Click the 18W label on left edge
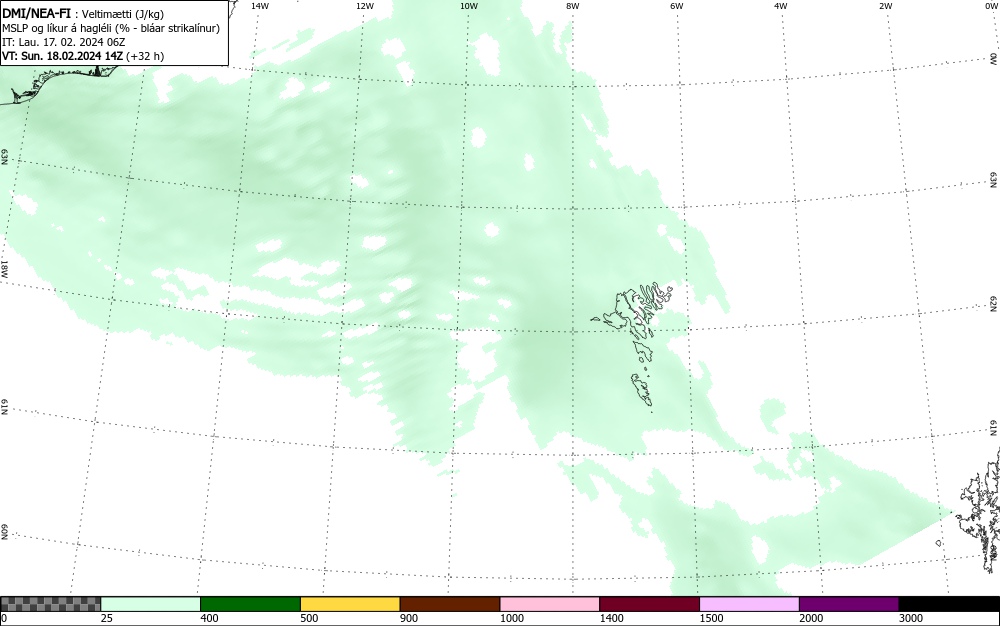Screen dimensions: 1000x626 pos(4,268)
